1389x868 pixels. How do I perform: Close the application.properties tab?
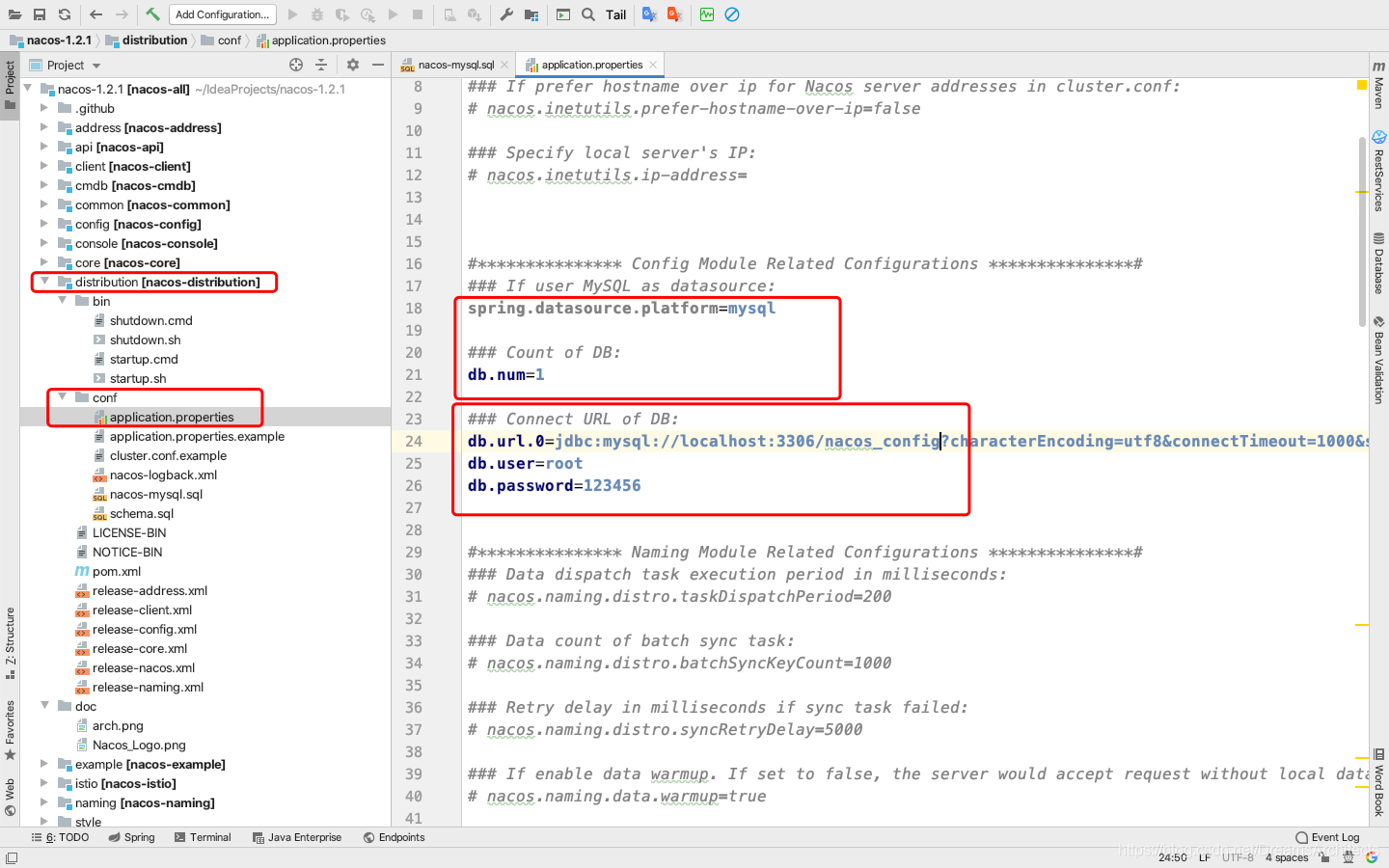pos(653,65)
